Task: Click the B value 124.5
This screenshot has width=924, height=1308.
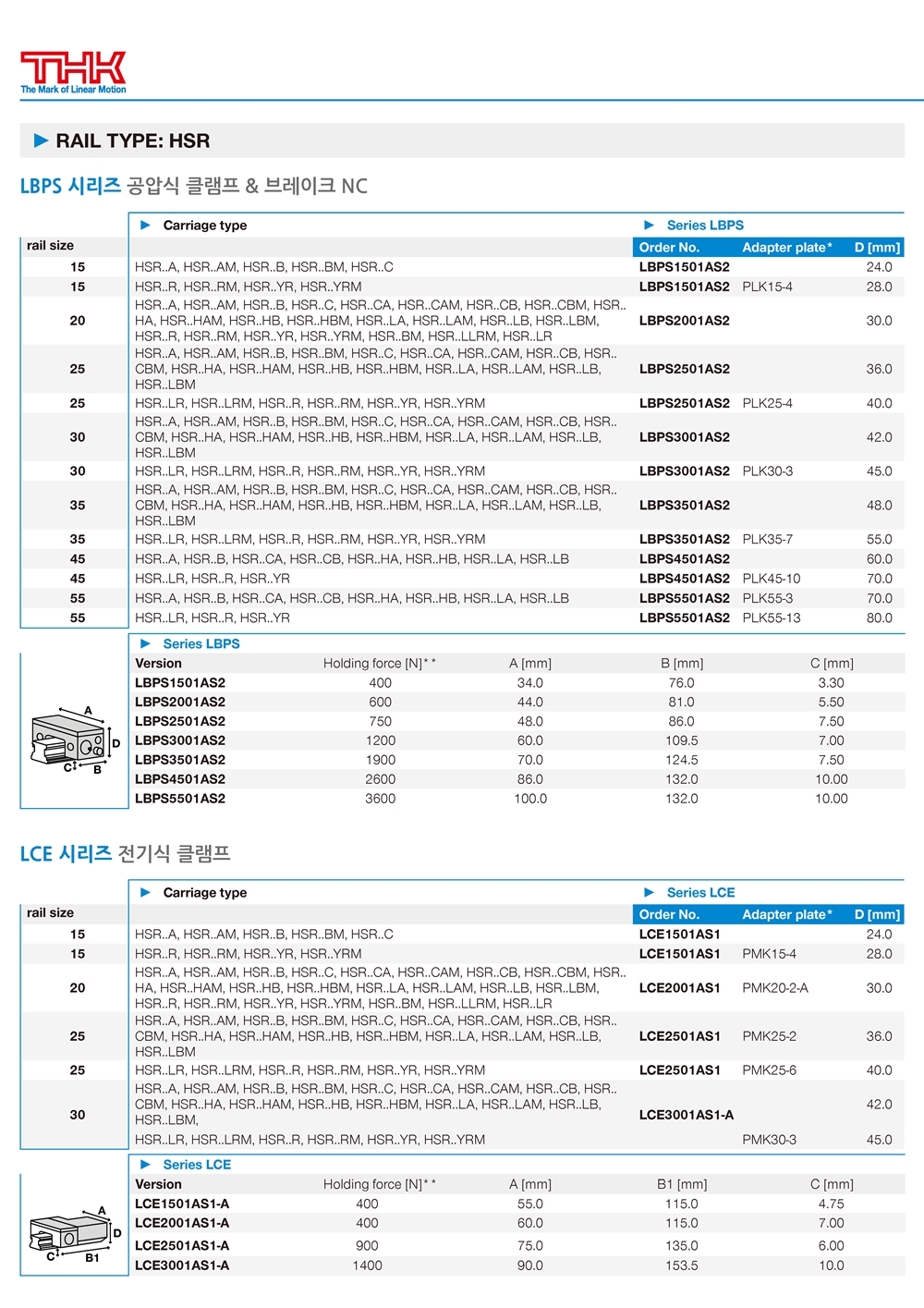Action: point(682,760)
